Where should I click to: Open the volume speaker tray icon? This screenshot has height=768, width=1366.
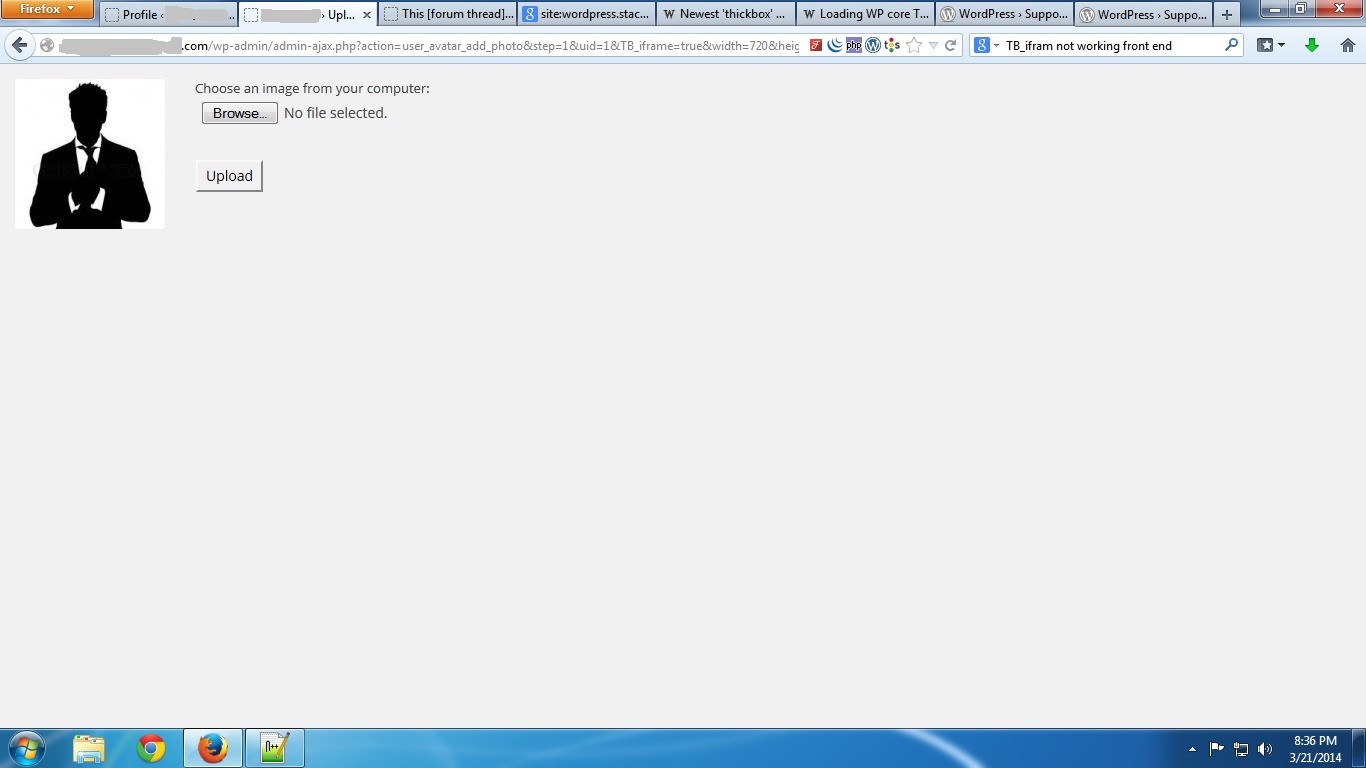pyautogui.click(x=1265, y=748)
